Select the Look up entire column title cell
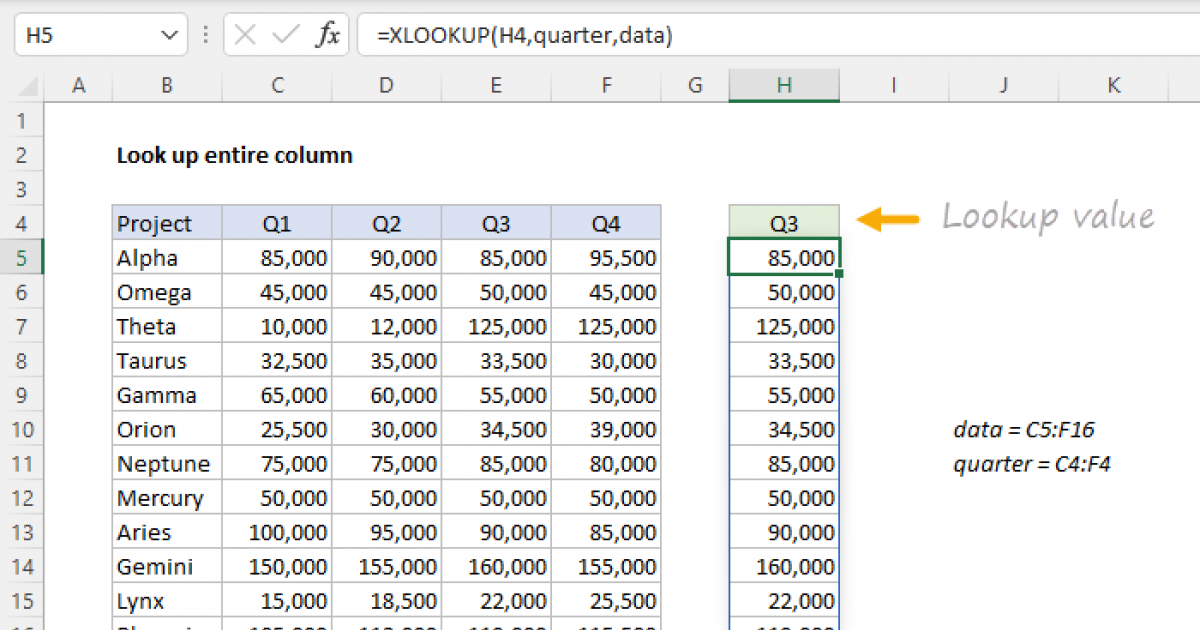 click(x=234, y=155)
